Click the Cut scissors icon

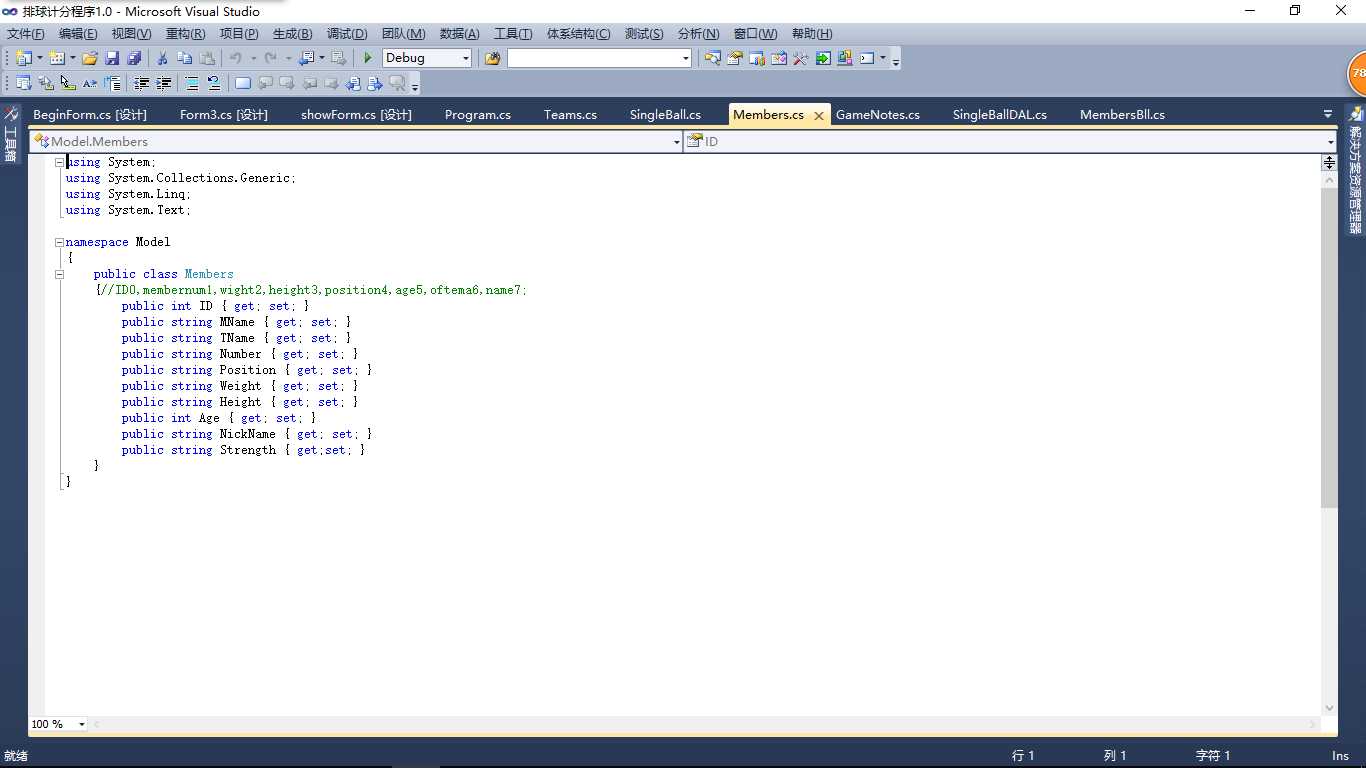(x=162, y=58)
